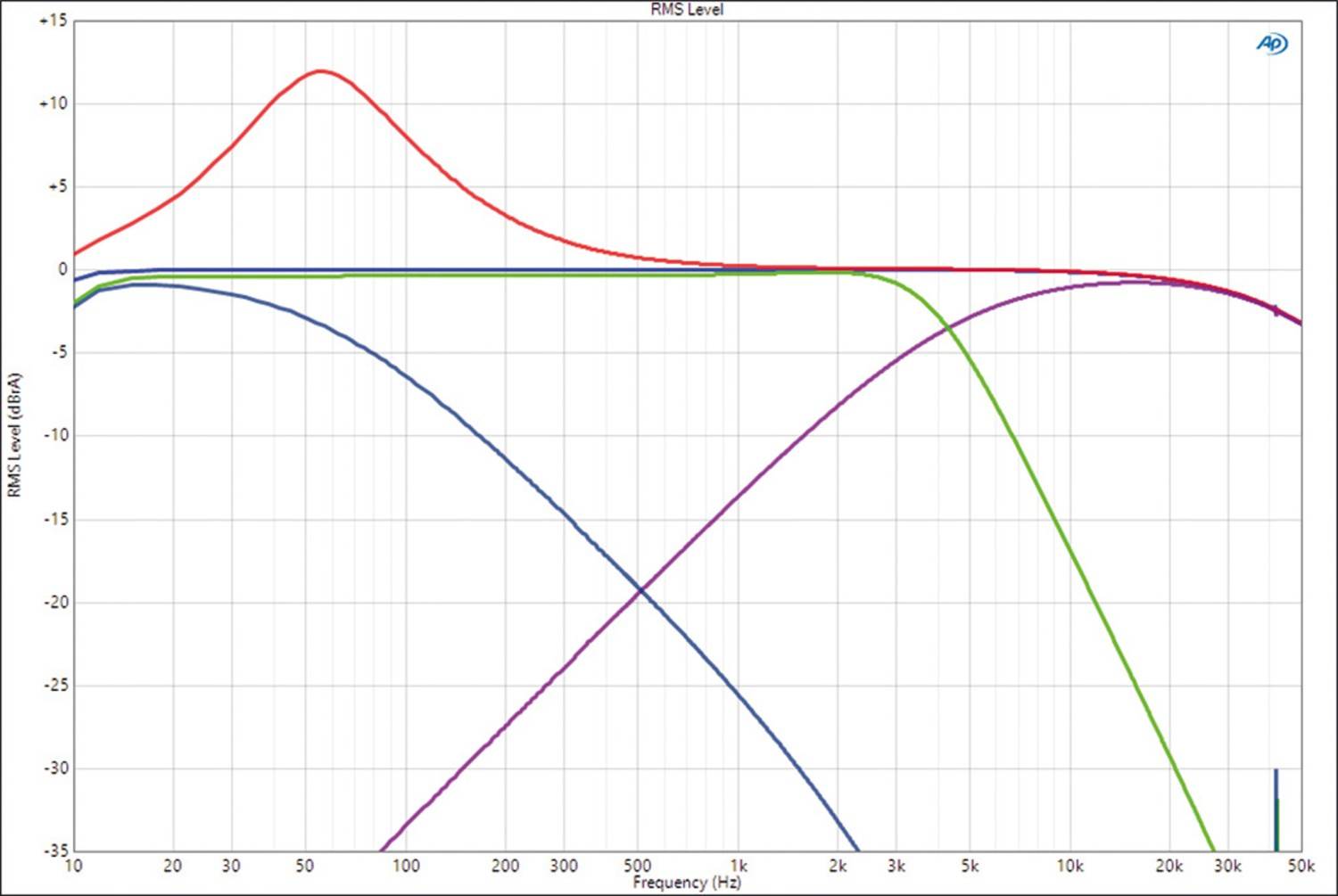Click the '0' y-axis tick label
The image size is (1338, 896).
tap(63, 269)
